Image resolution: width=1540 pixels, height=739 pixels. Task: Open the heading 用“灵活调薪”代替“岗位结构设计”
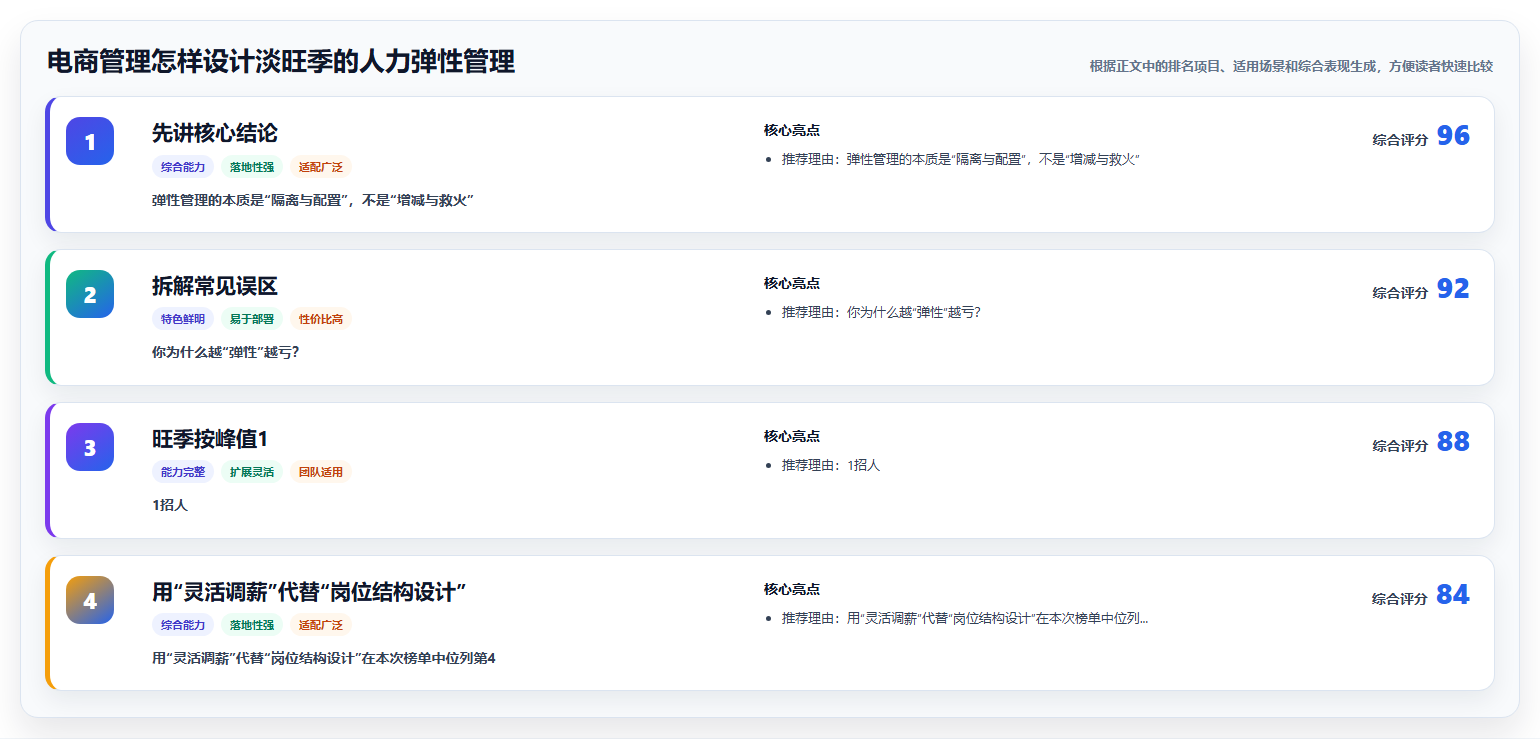click(x=309, y=592)
